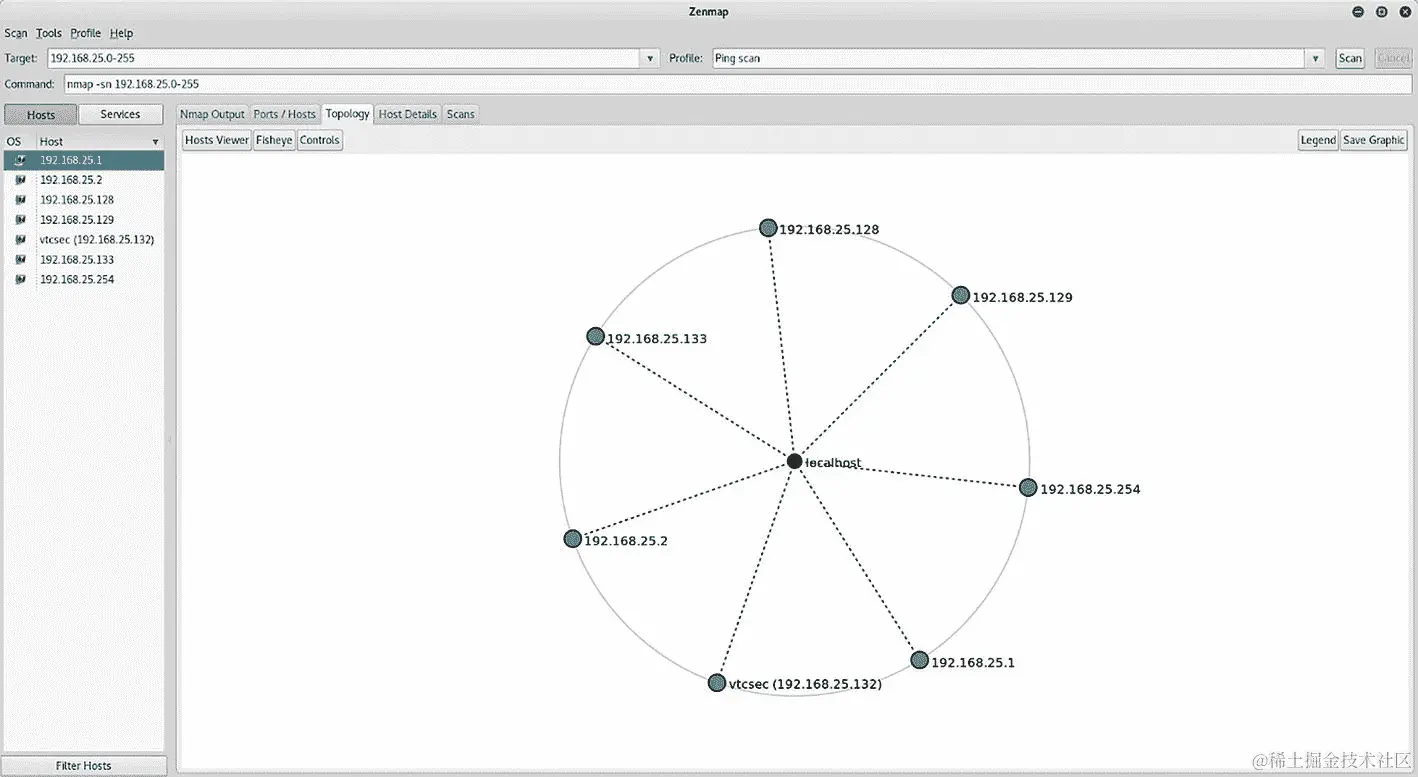Click the Cancel button
1418x777 pixels.
(x=1393, y=59)
